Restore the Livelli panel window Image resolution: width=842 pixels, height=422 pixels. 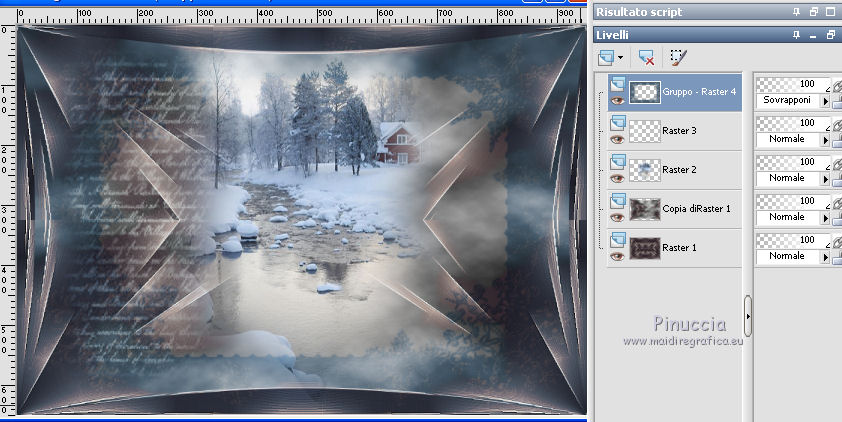click(831, 35)
